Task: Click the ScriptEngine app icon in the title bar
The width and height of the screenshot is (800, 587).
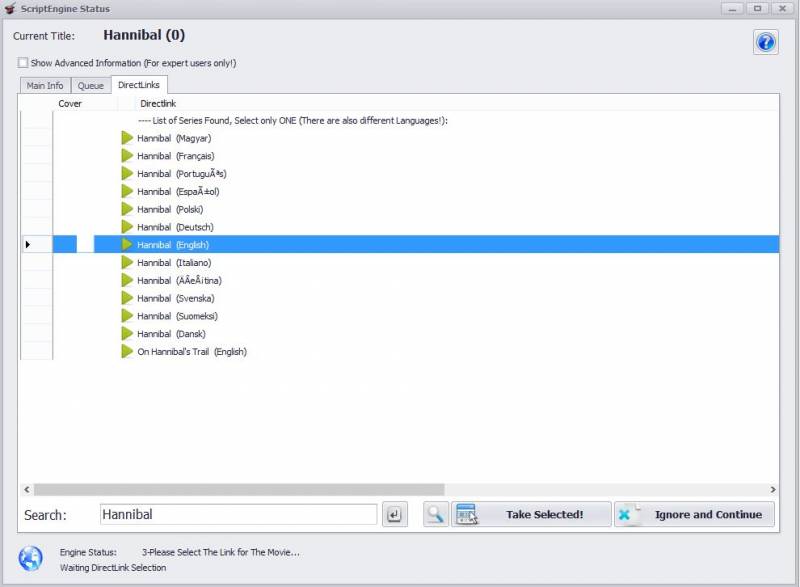Action: [x=10, y=9]
